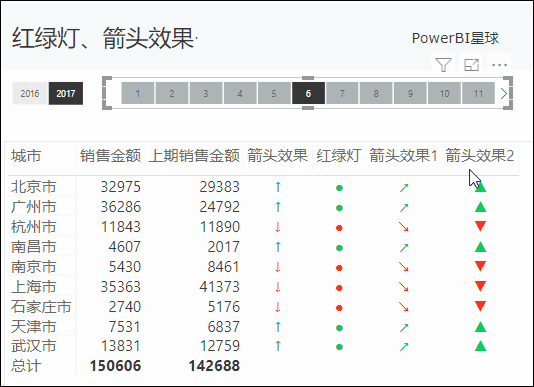Viewport: 534px width, 387px height.
Task: Click the 红绿灯 column header
Action: point(339,156)
